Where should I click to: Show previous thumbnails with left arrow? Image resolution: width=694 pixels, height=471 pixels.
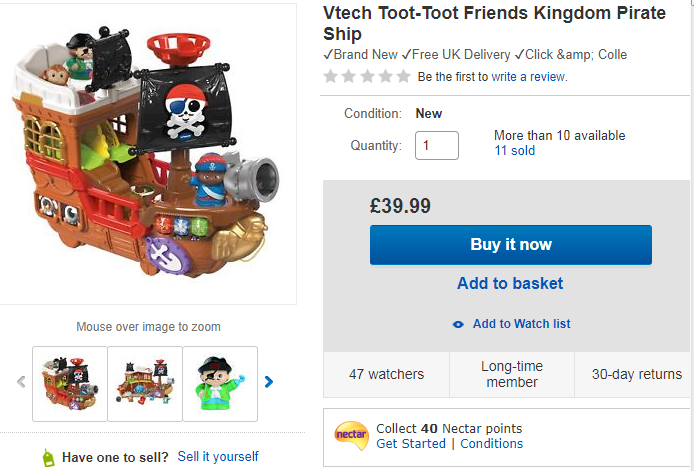click(20, 381)
